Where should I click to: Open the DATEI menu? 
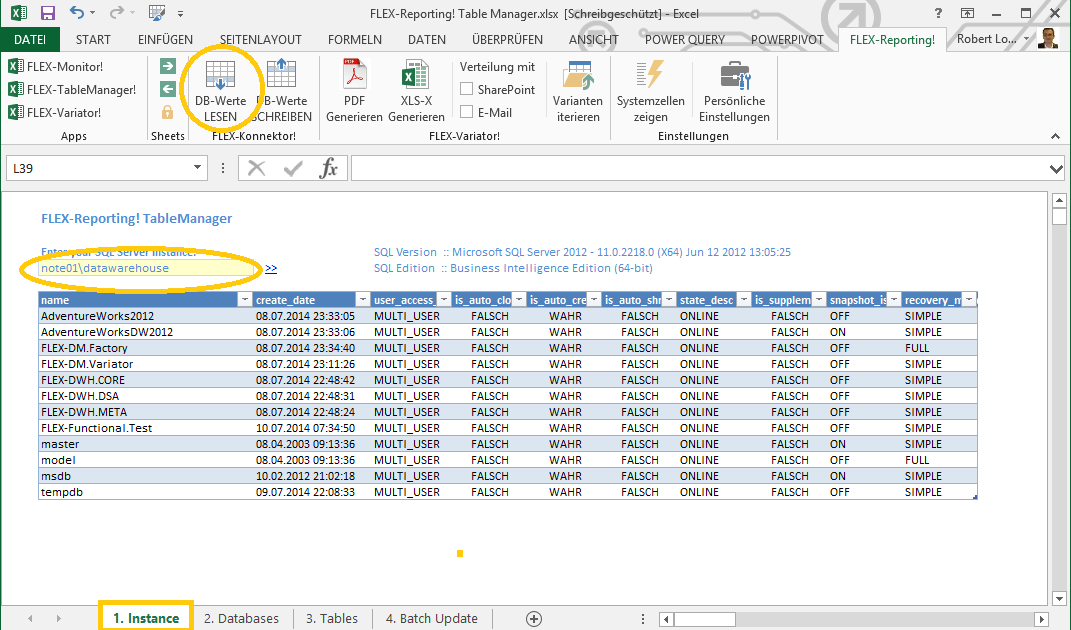click(30, 40)
